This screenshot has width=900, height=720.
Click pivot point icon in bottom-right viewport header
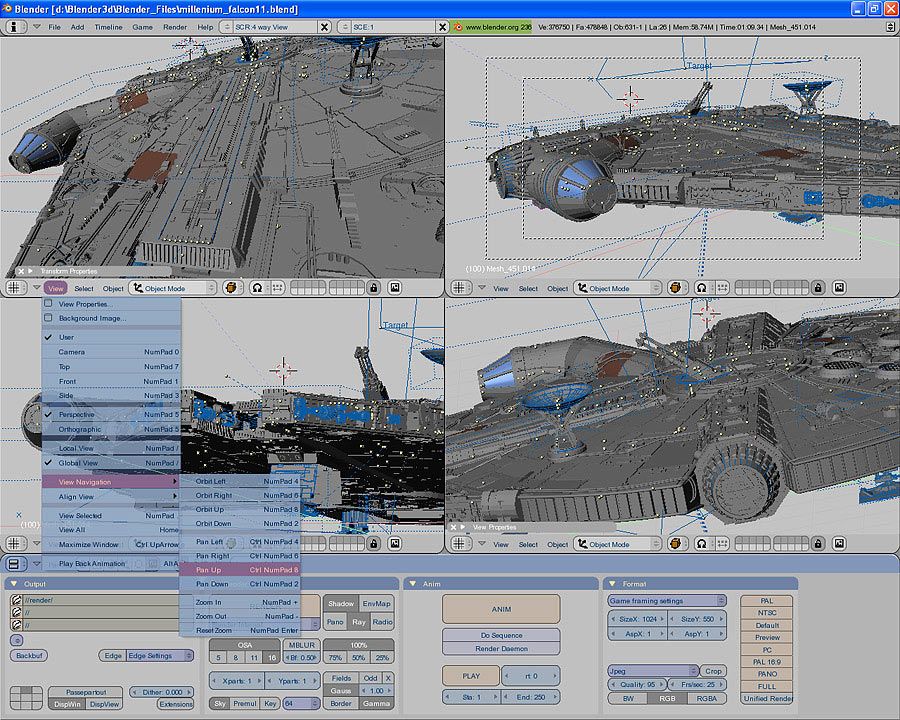click(701, 544)
